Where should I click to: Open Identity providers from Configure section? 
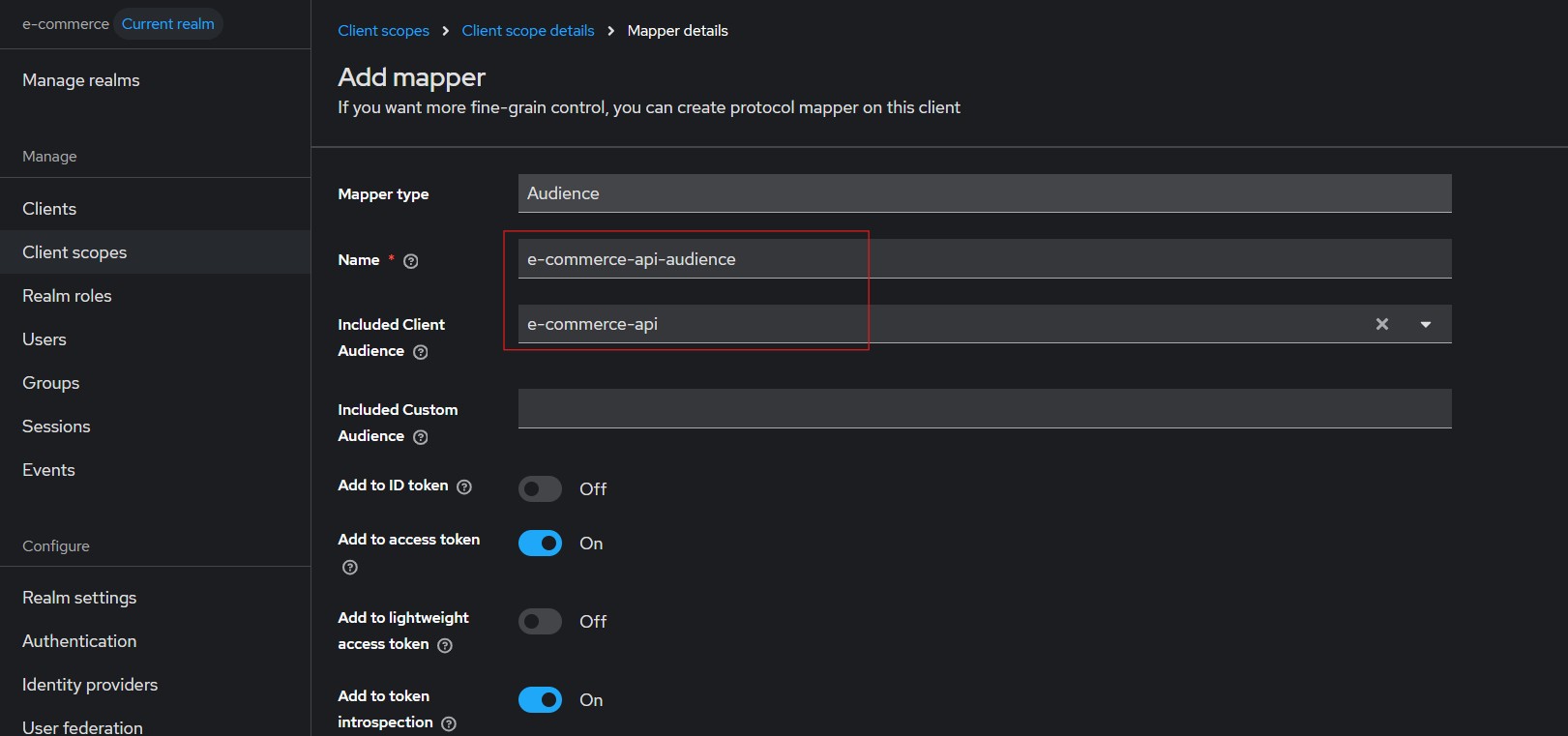pos(90,685)
